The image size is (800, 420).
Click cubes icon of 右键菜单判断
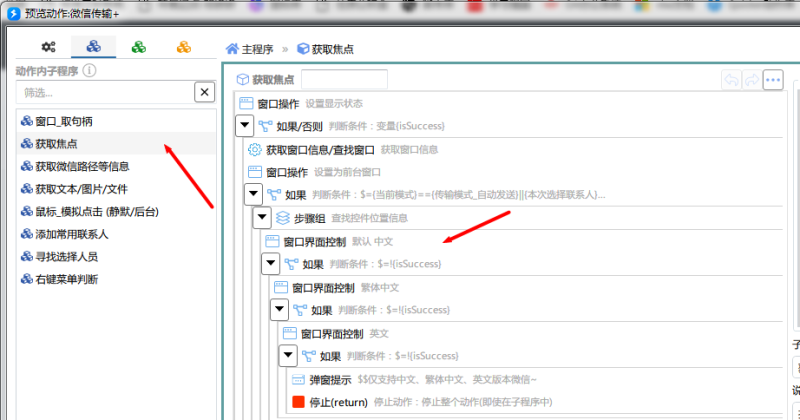click(27, 279)
